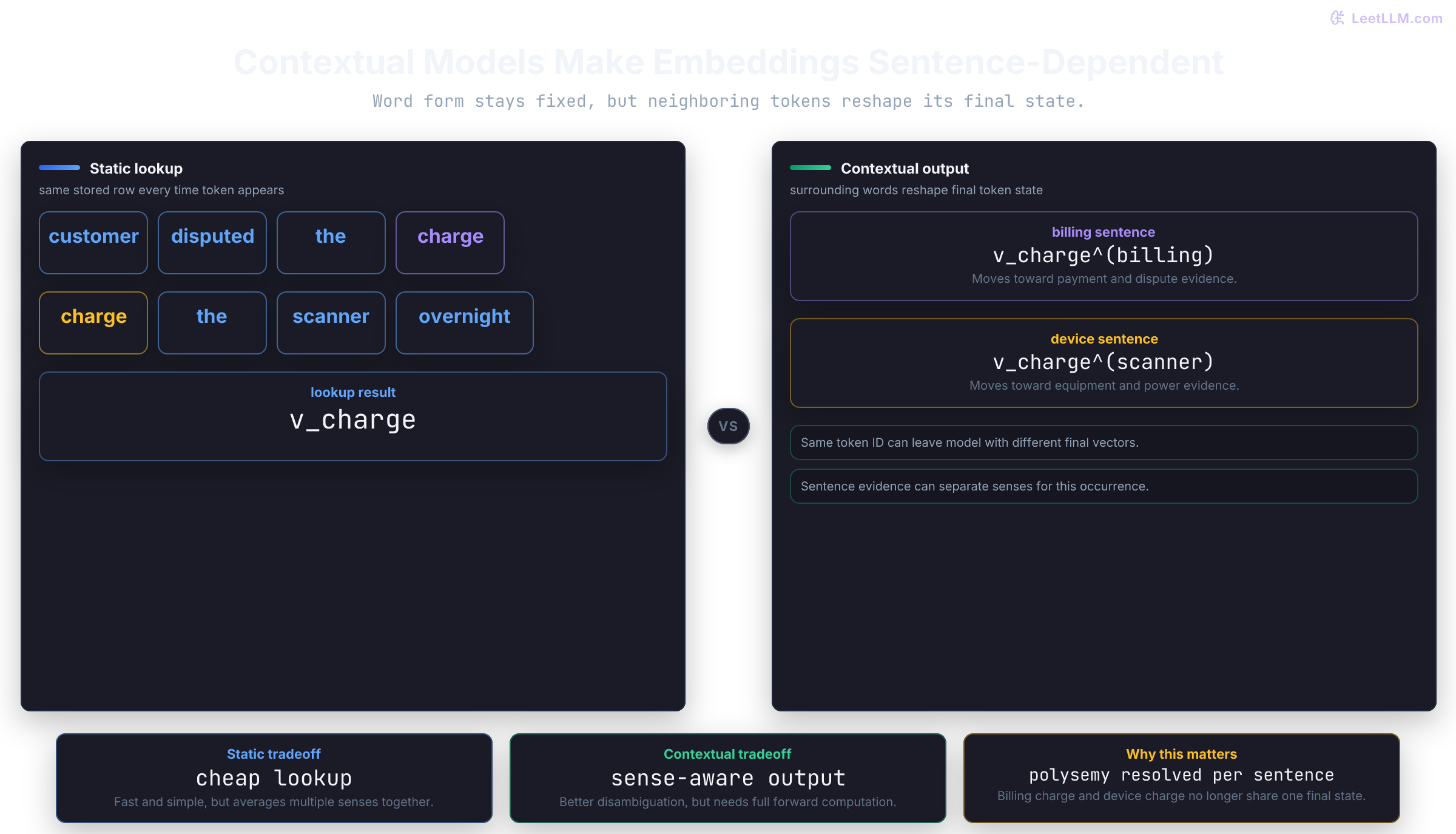Click 'polysemy resolved per sentence' text
The height and width of the screenshot is (834, 1456).
point(1181,775)
